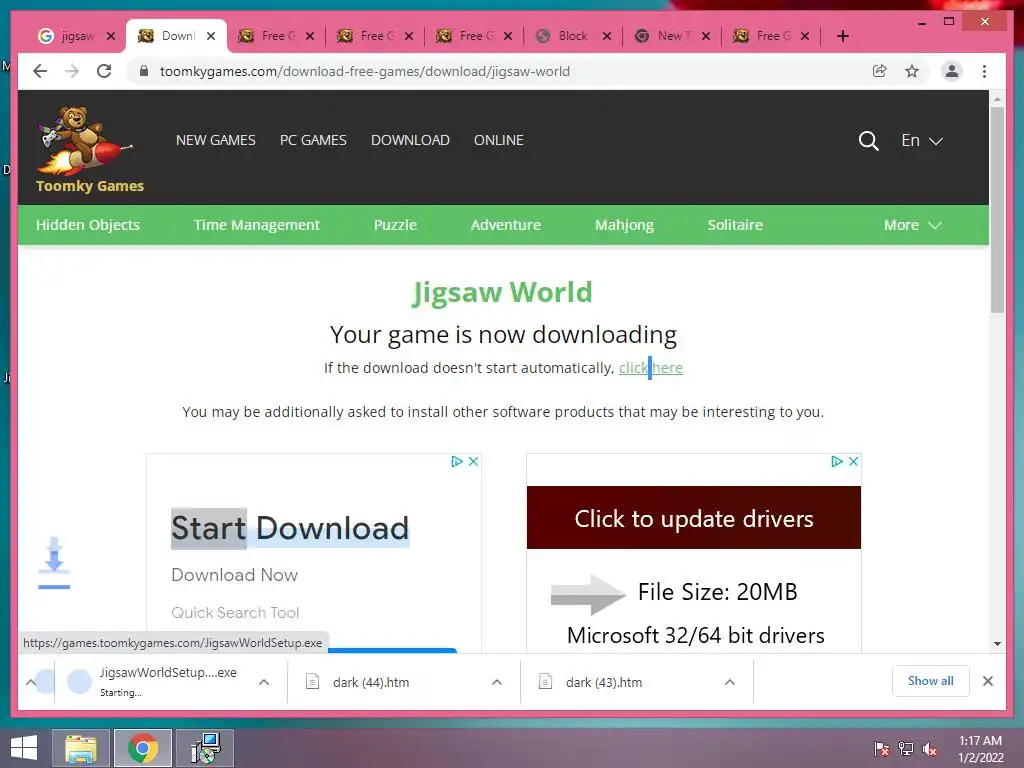Viewport: 1024px width, 768px height.
Task: Open the dark (43).htm downloaded file
Action: [x=603, y=682]
